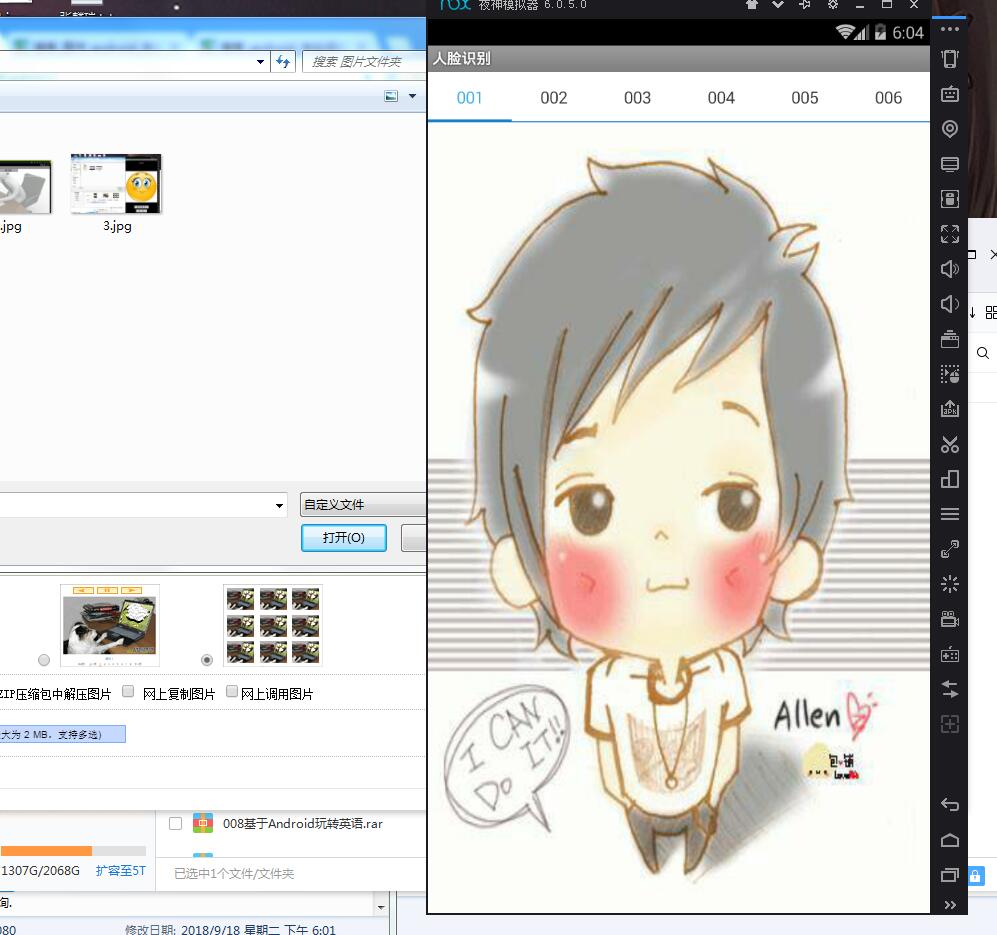Select radio button beside dog photo thumbnail
Image resolution: width=997 pixels, height=935 pixels.
44,660
